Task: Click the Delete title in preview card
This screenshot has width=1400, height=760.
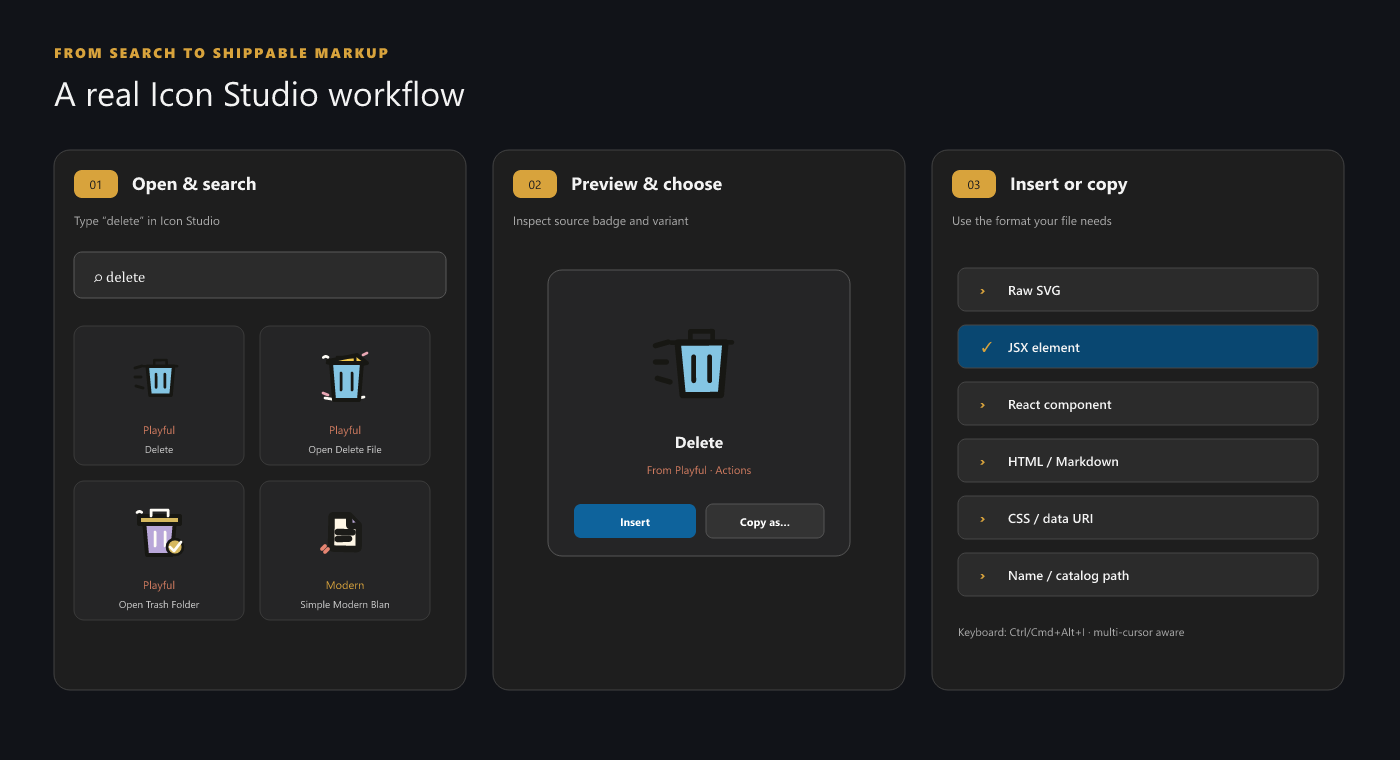Action: pyautogui.click(x=699, y=442)
